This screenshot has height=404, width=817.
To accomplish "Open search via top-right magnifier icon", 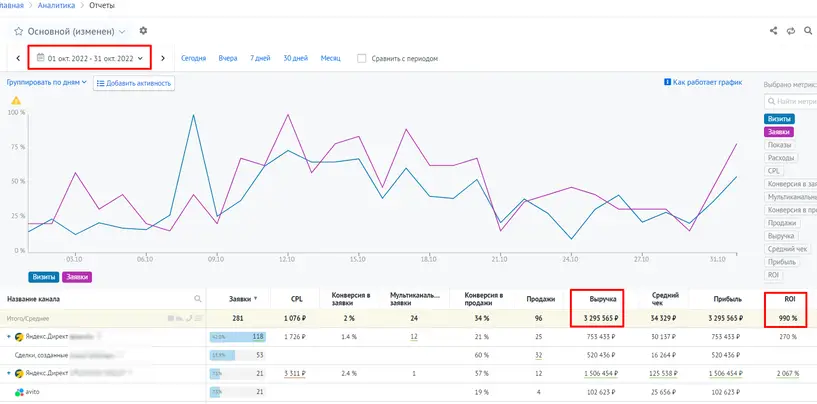I will pyautogui.click(x=808, y=31).
